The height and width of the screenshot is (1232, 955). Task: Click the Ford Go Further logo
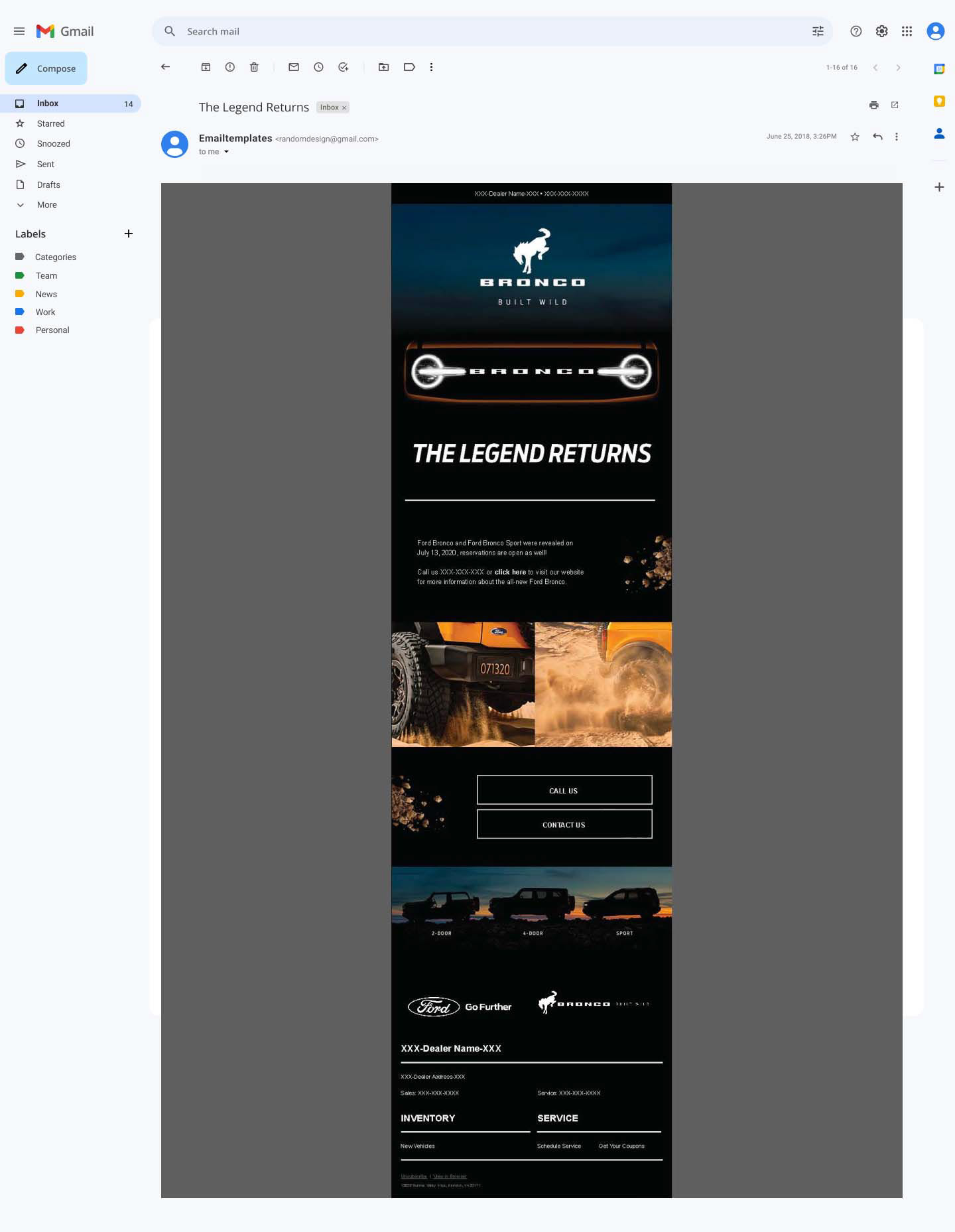pyautogui.click(x=460, y=1006)
